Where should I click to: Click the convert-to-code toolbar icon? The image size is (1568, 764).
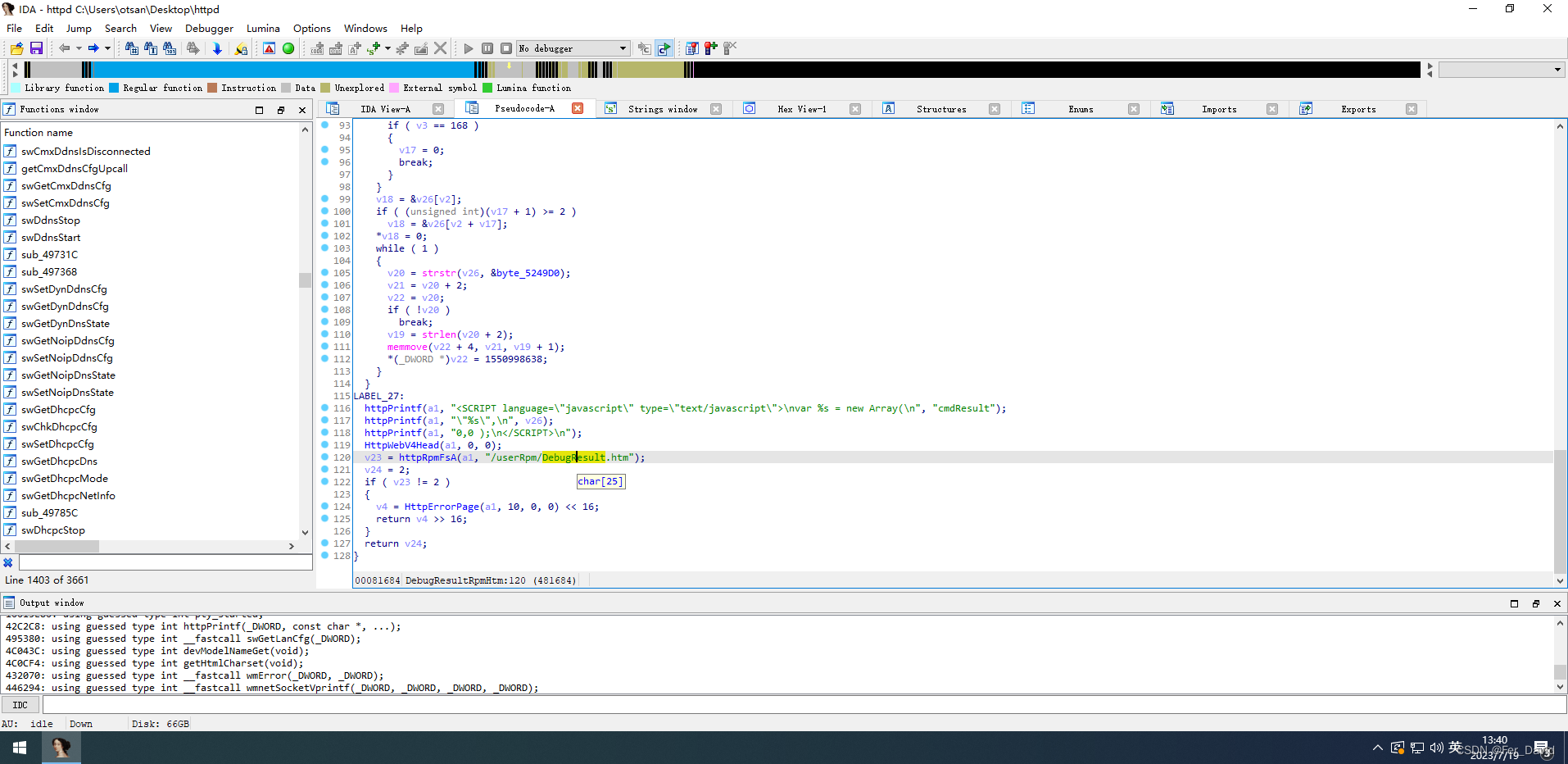(317, 48)
